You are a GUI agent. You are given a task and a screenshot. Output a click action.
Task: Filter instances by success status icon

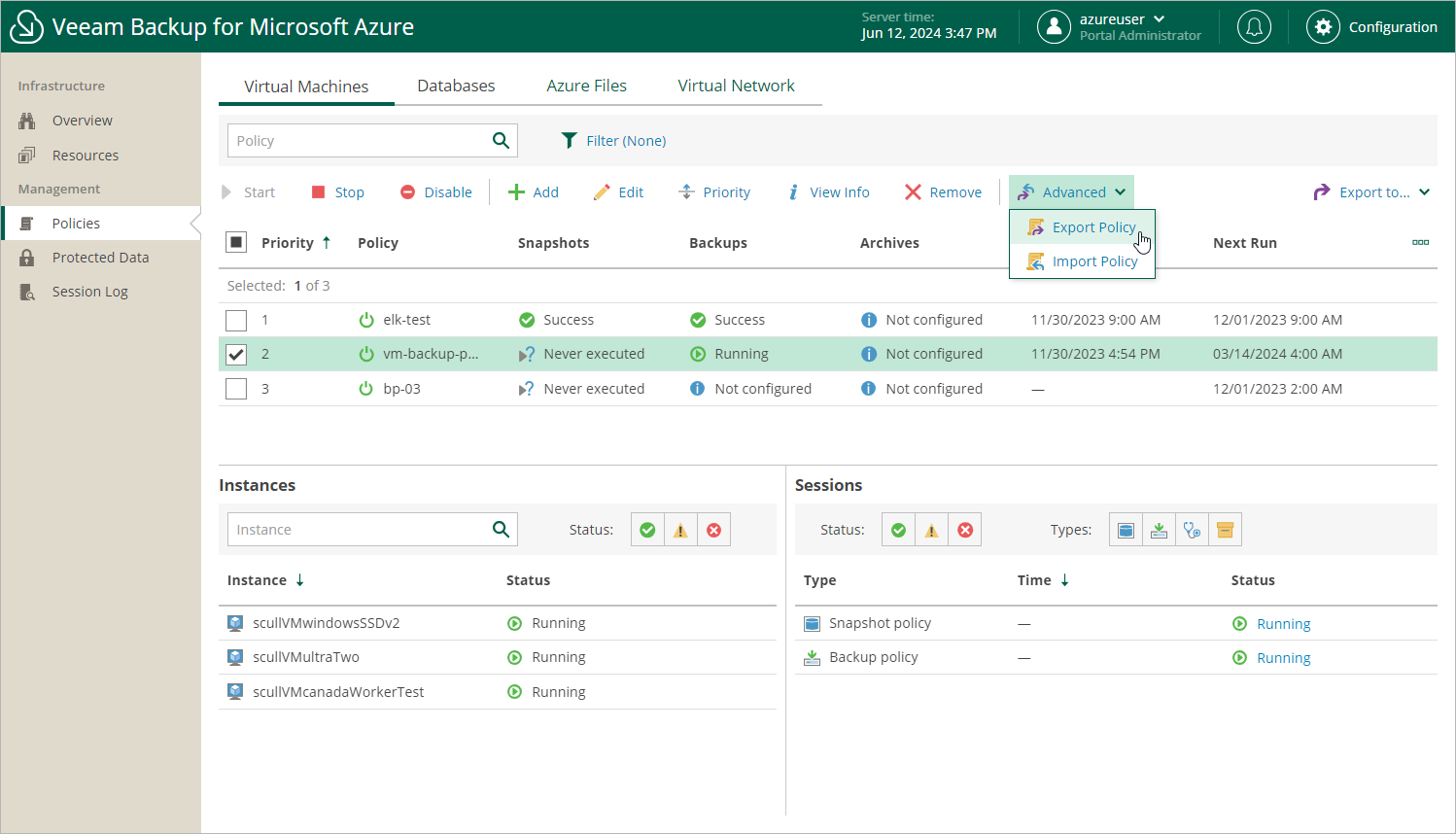(x=647, y=530)
